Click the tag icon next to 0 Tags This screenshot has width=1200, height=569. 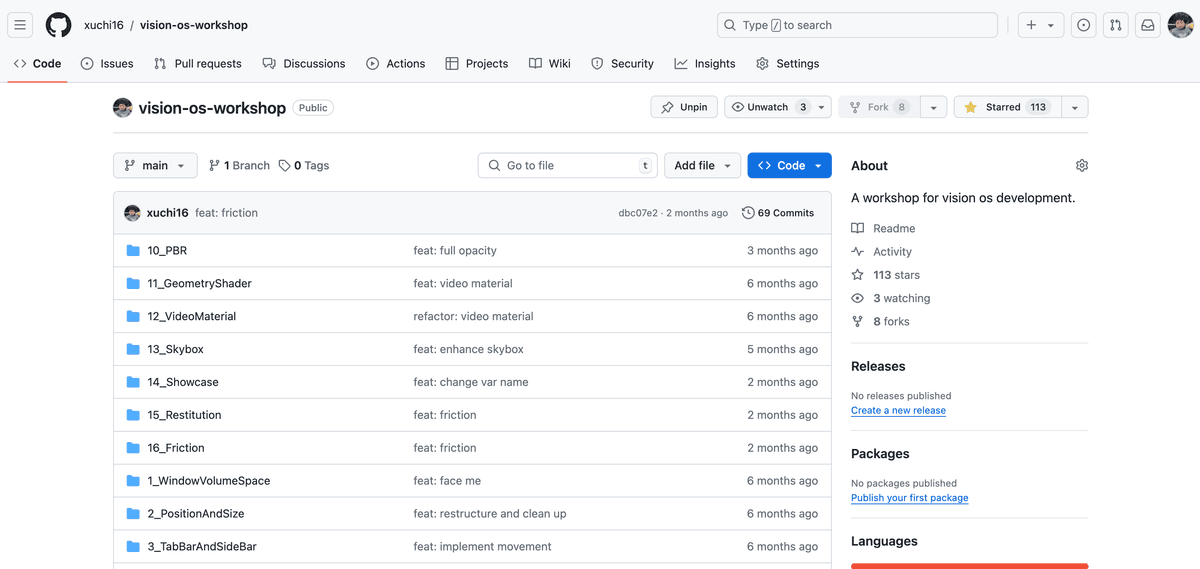(x=285, y=166)
